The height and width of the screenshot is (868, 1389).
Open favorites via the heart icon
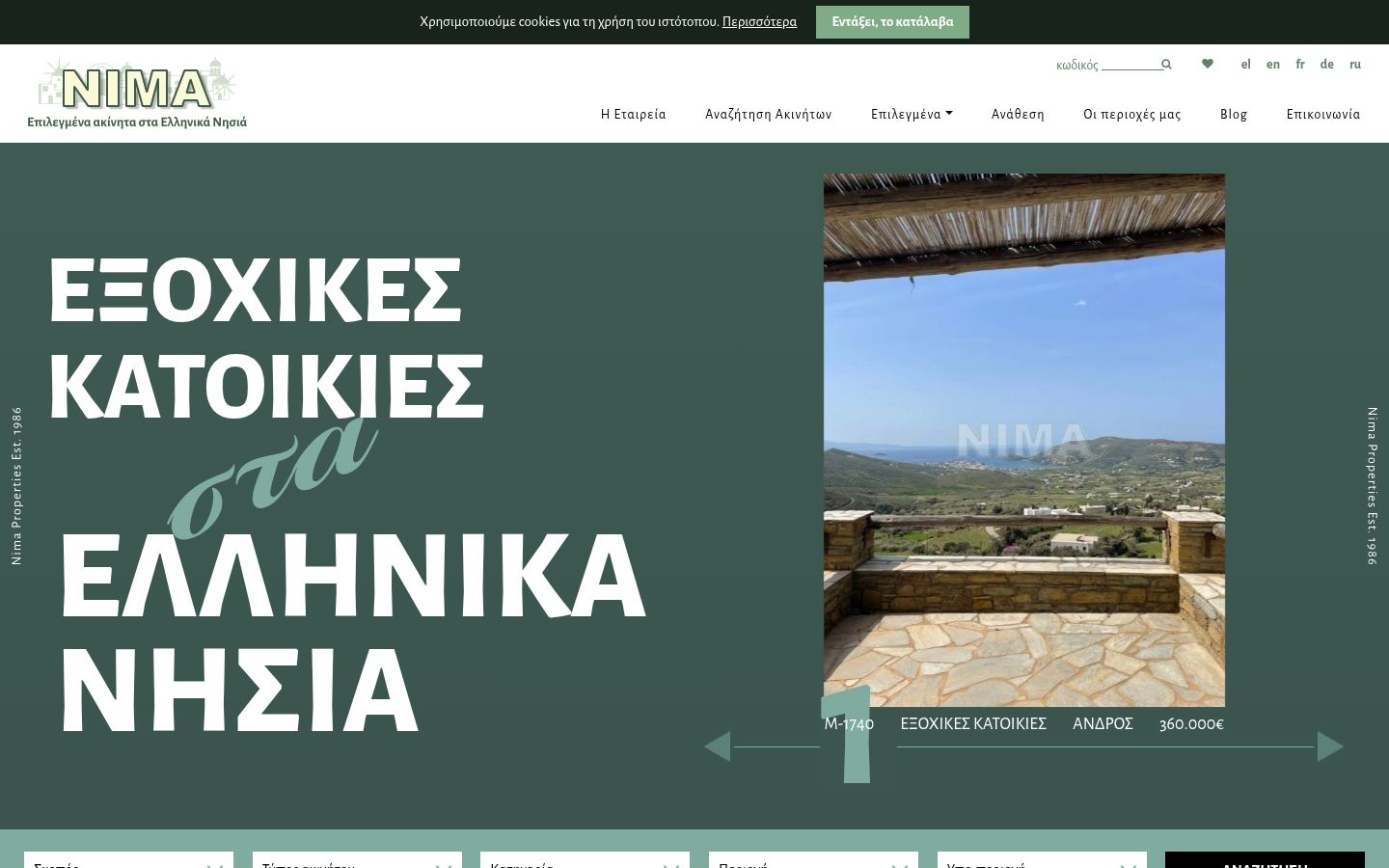click(1208, 64)
